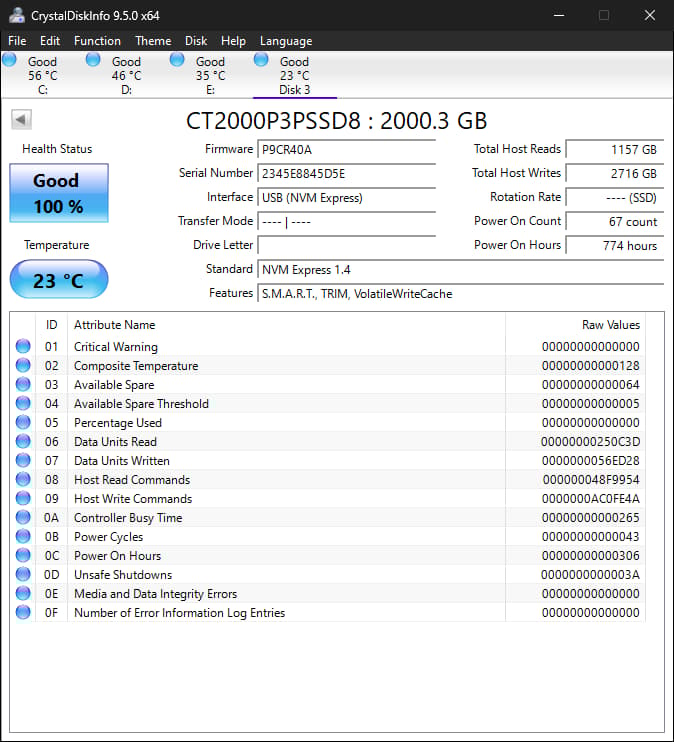
Task: Select the Percentage Used attribute name
Action: (118, 423)
